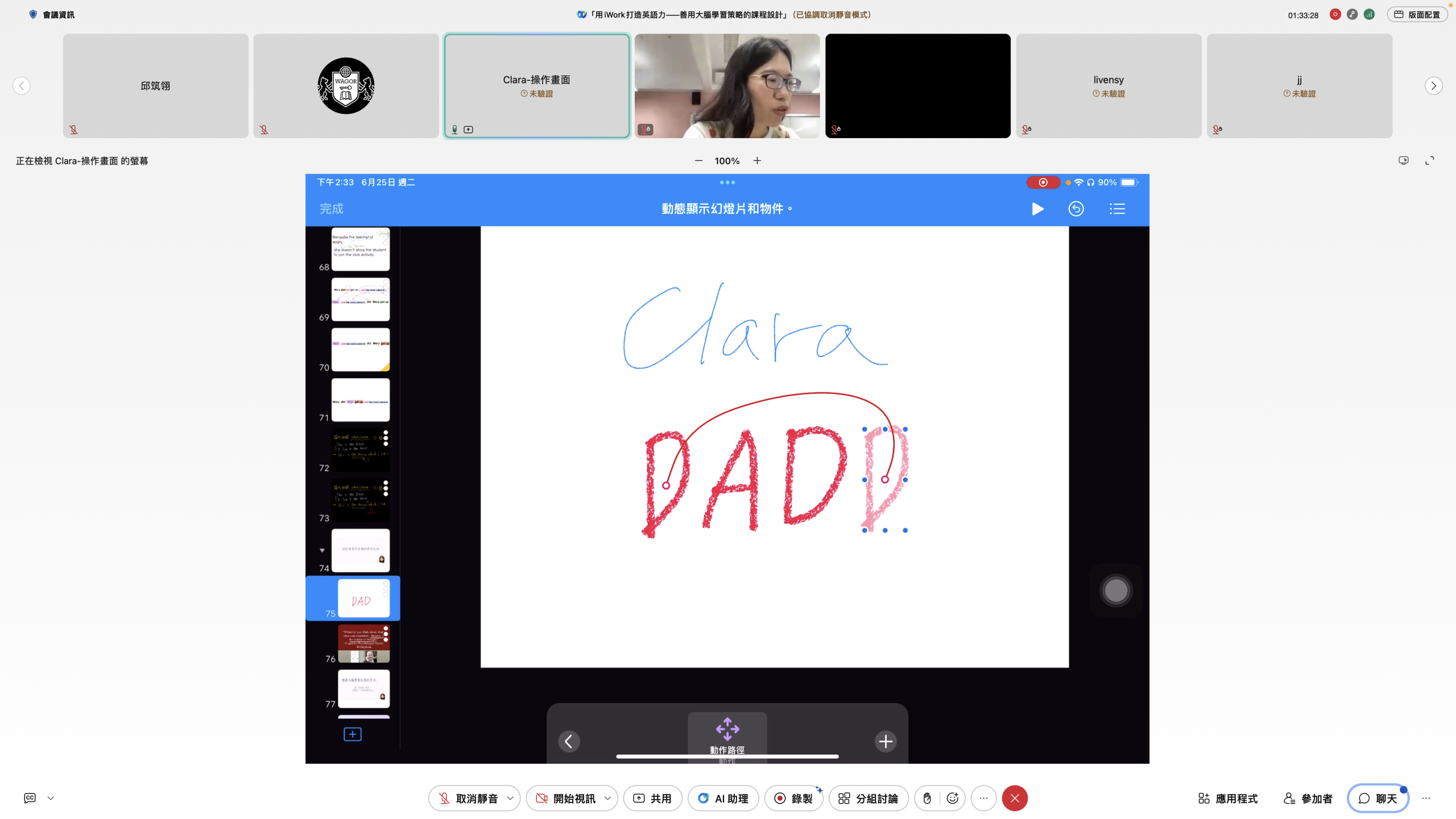Open the 參加者 participants panel
The height and width of the screenshot is (819, 1456).
[x=1308, y=798]
